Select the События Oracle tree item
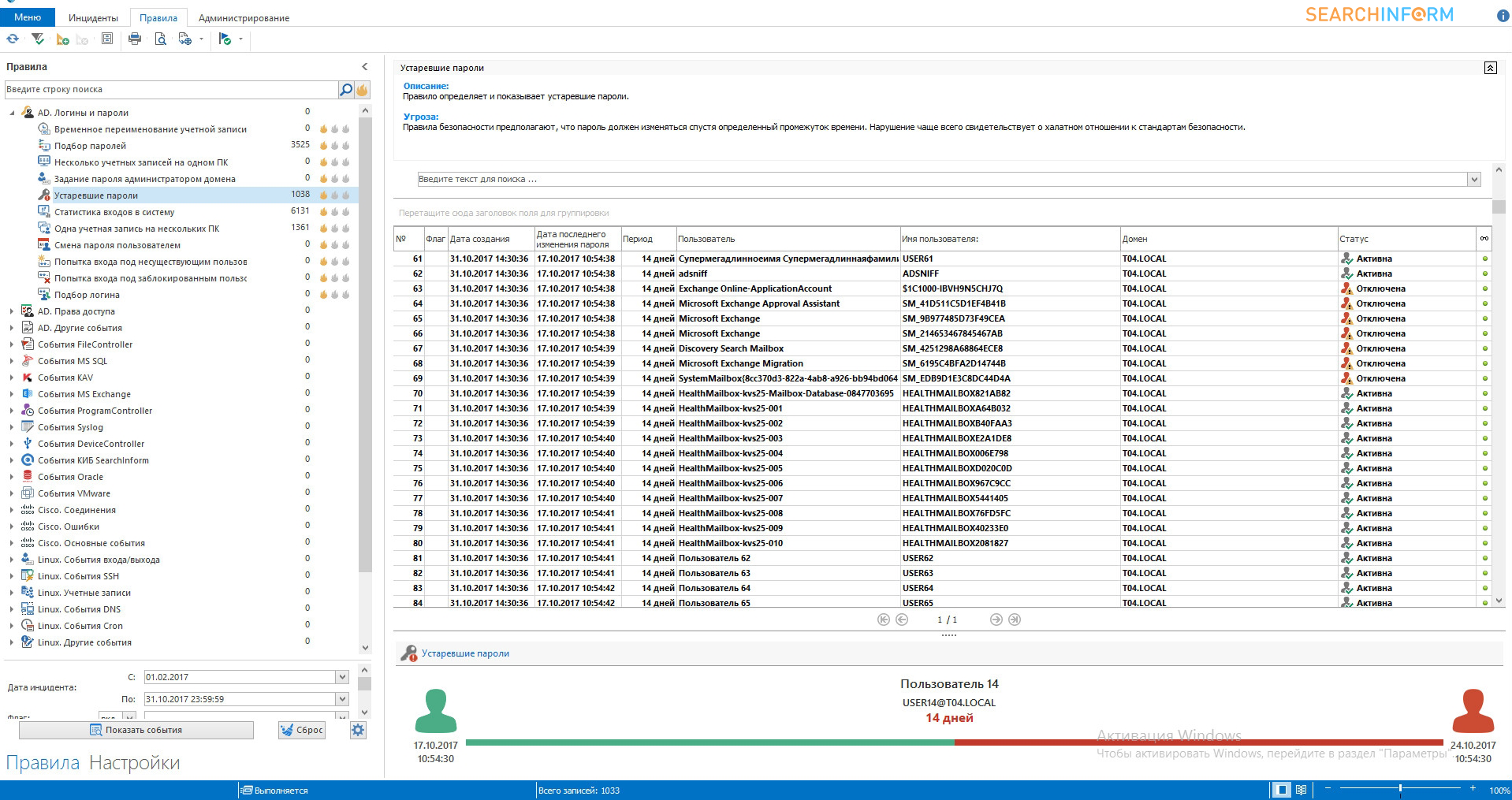This screenshot has height=800, width=1512. pyautogui.click(x=70, y=477)
